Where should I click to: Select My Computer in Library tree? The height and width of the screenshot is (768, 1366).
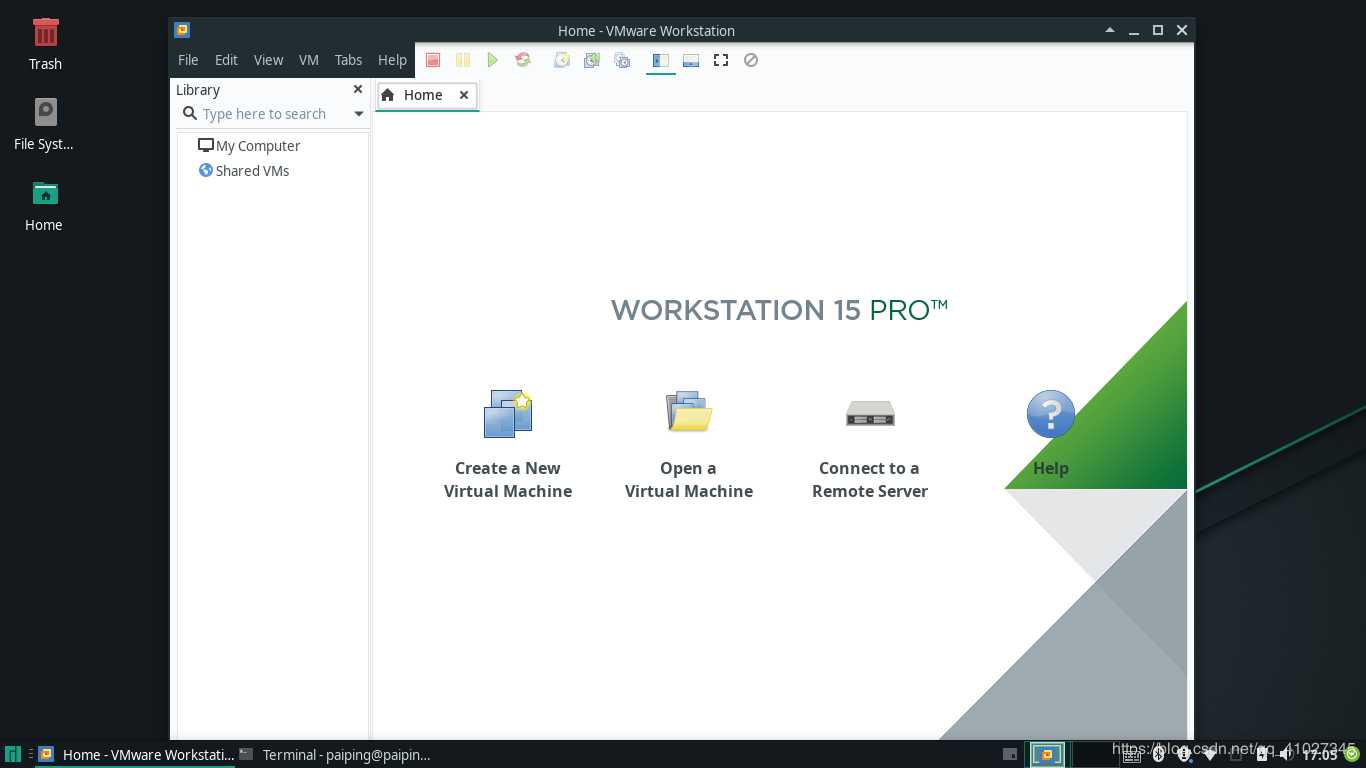point(249,145)
